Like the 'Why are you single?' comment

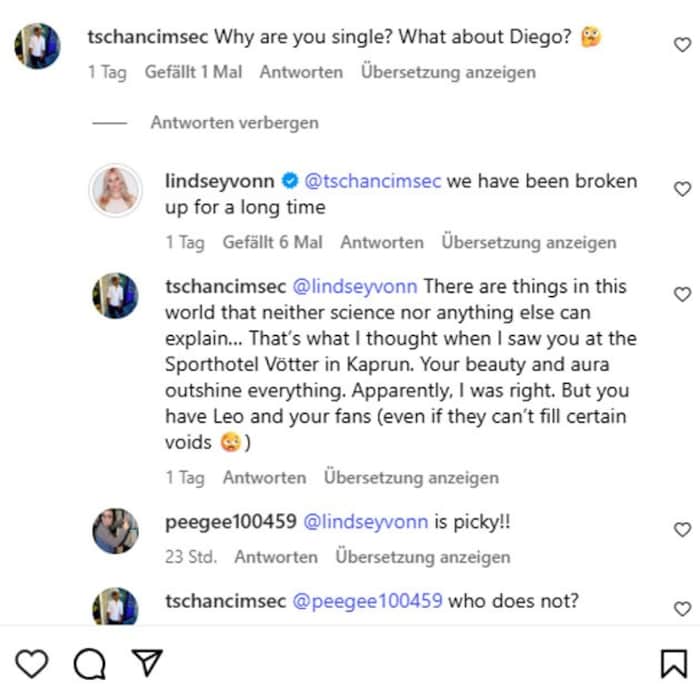pos(682,45)
